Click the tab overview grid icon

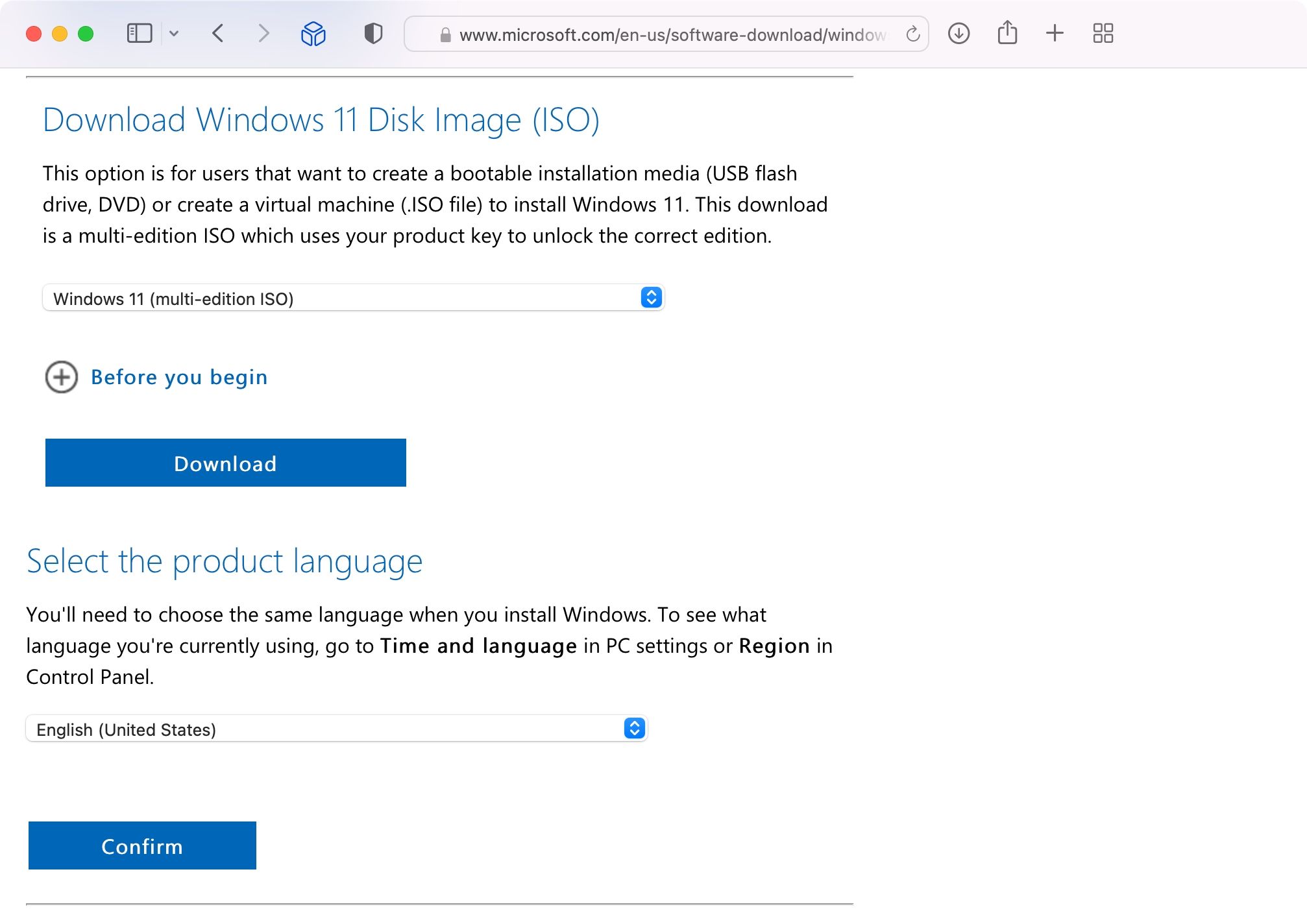[x=1103, y=34]
